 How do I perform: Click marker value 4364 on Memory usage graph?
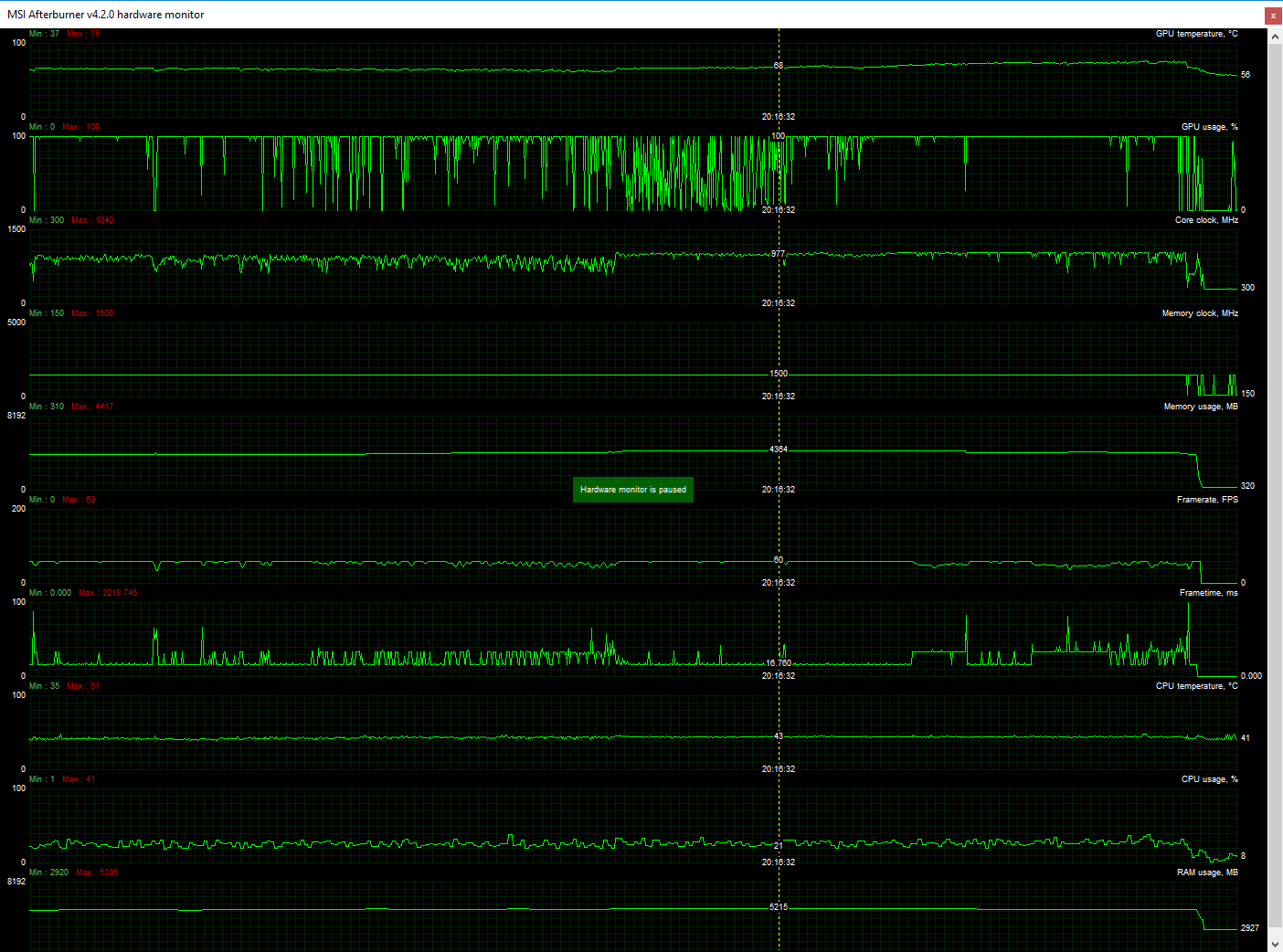pos(779,450)
